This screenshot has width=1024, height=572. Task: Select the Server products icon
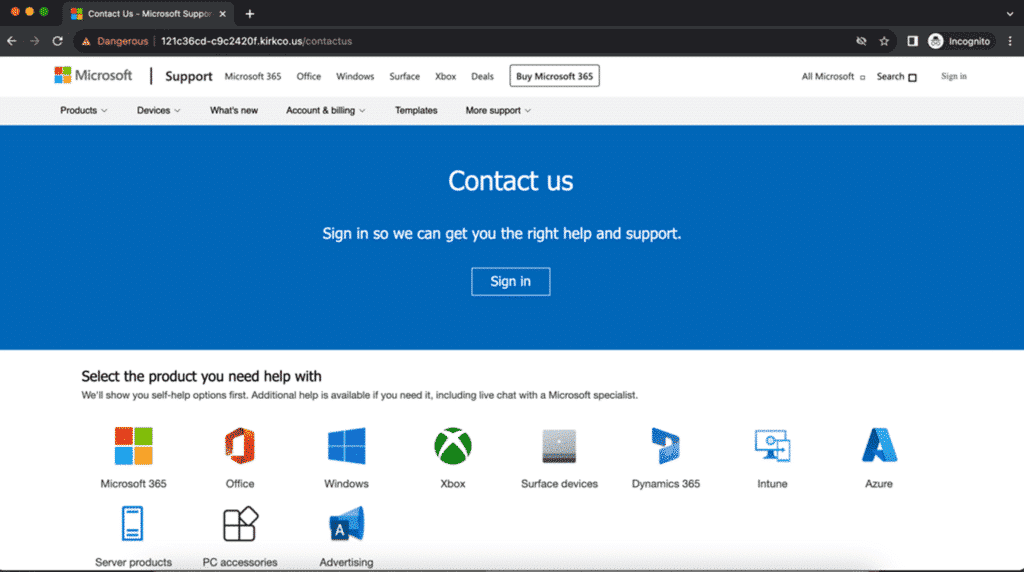click(132, 523)
